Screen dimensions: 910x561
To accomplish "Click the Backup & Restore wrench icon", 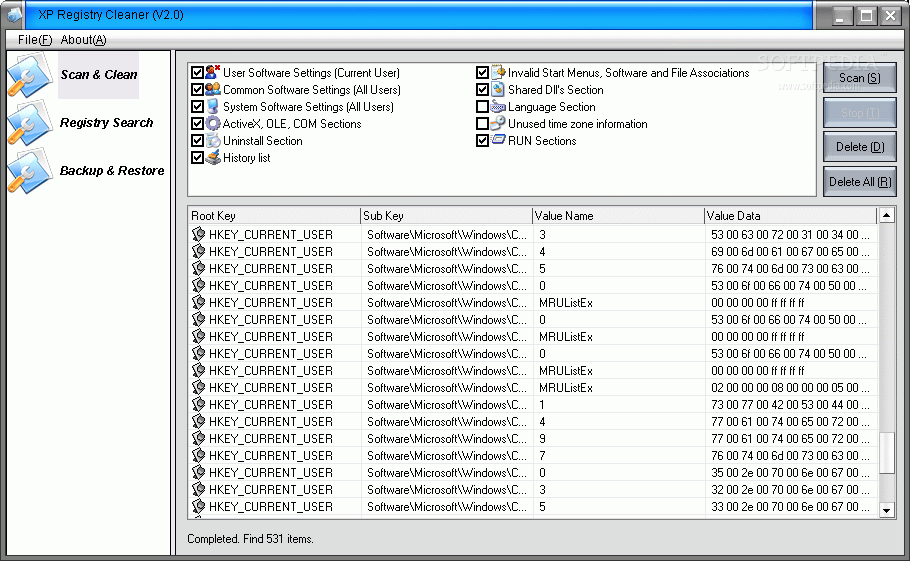I will (x=29, y=171).
